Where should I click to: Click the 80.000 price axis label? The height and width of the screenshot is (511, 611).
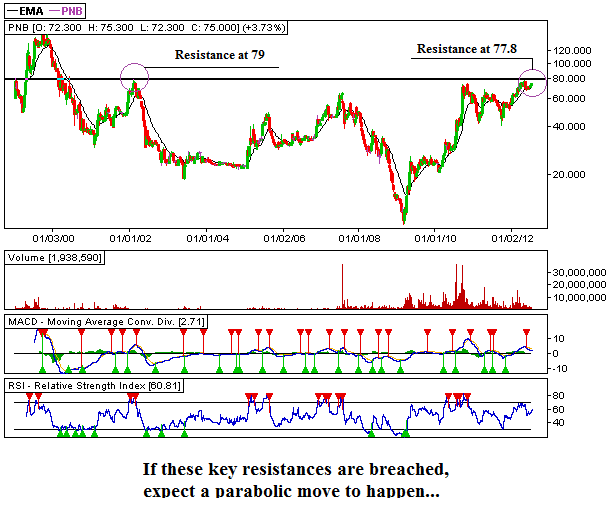tap(569, 79)
